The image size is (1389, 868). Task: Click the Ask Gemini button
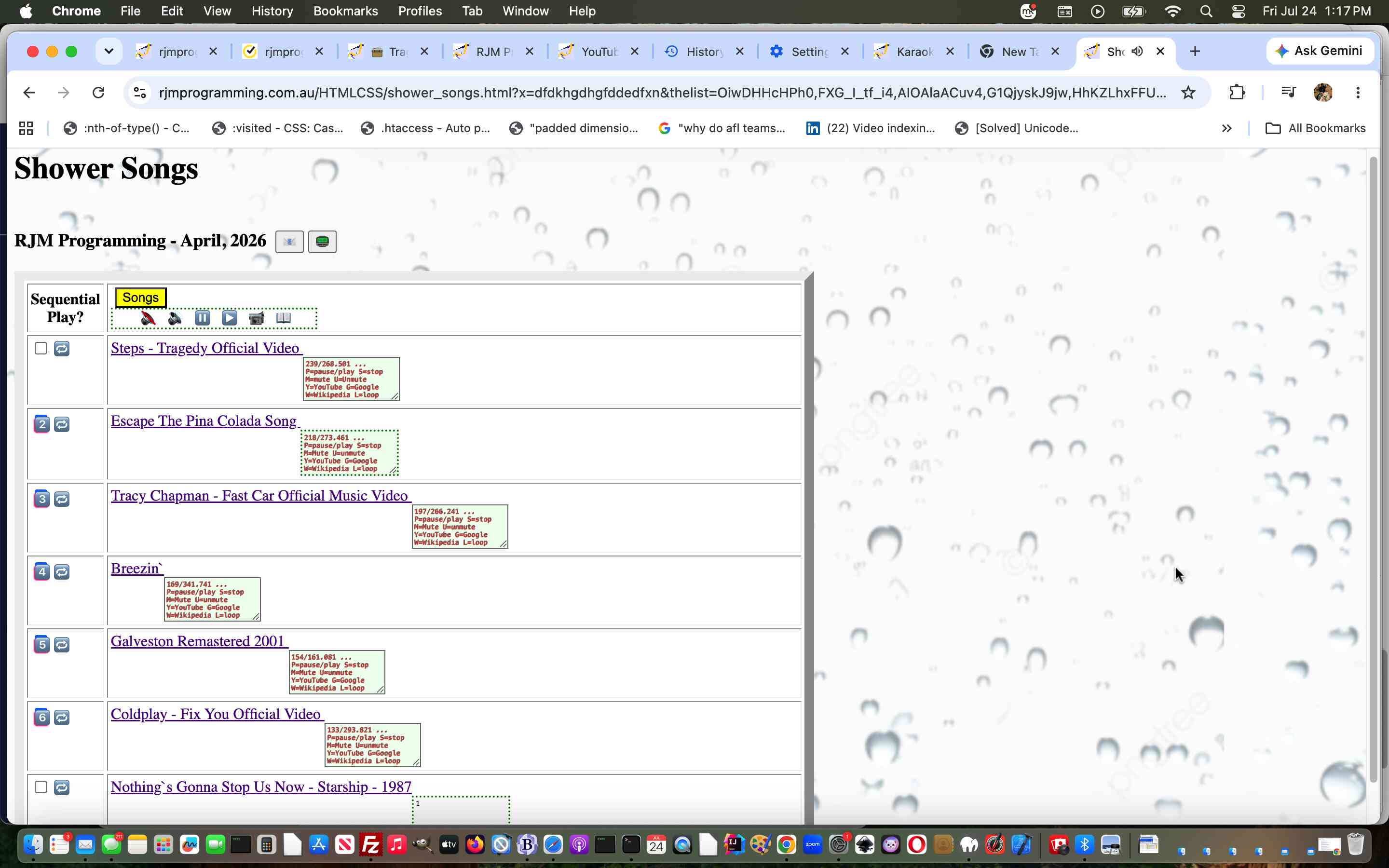[1321, 51]
